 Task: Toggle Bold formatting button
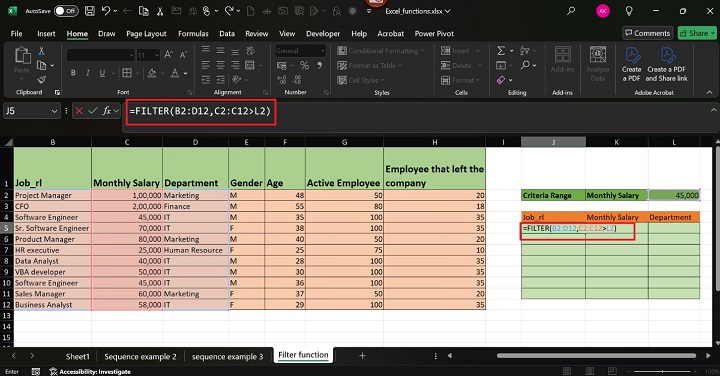click(x=73, y=73)
